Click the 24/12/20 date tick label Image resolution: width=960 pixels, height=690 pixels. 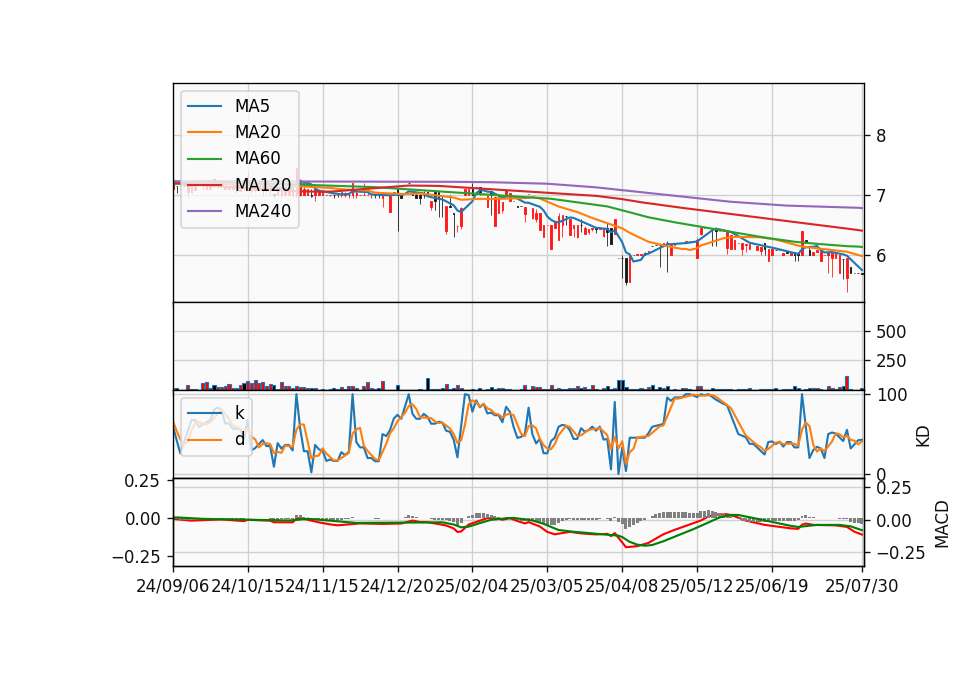pyautogui.click(x=397, y=586)
